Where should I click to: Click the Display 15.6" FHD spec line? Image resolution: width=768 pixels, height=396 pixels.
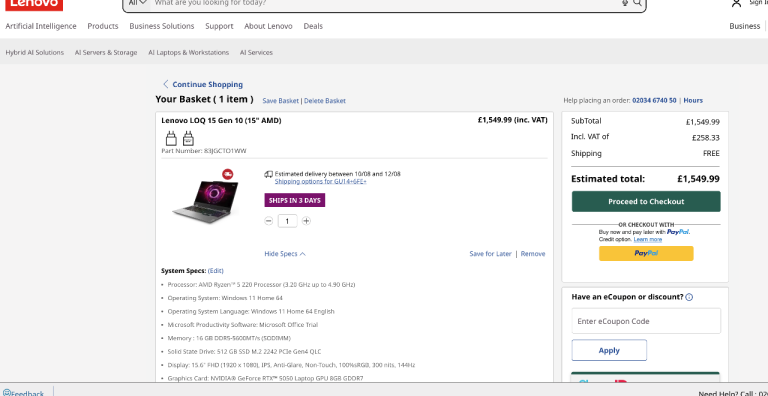coord(291,365)
